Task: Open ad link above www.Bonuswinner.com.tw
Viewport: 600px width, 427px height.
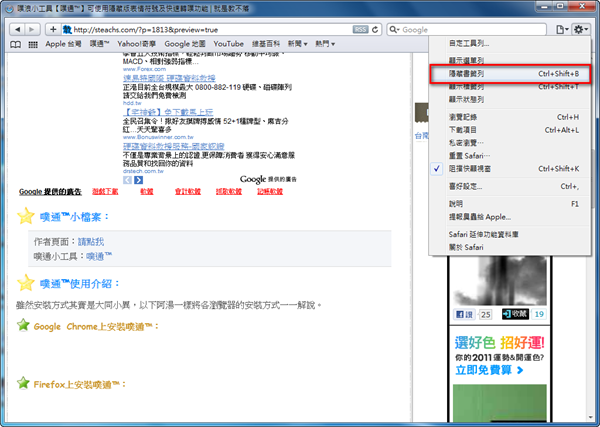Action: point(168,112)
